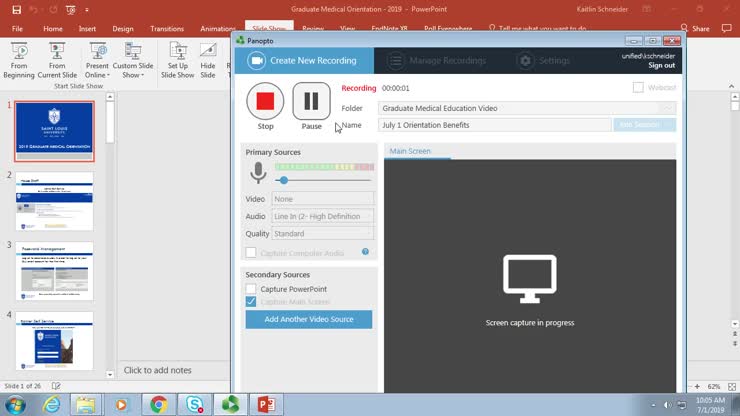Click Add Another Video Source button
Screen dimensions: 740x416
pyautogui.click(x=308, y=319)
